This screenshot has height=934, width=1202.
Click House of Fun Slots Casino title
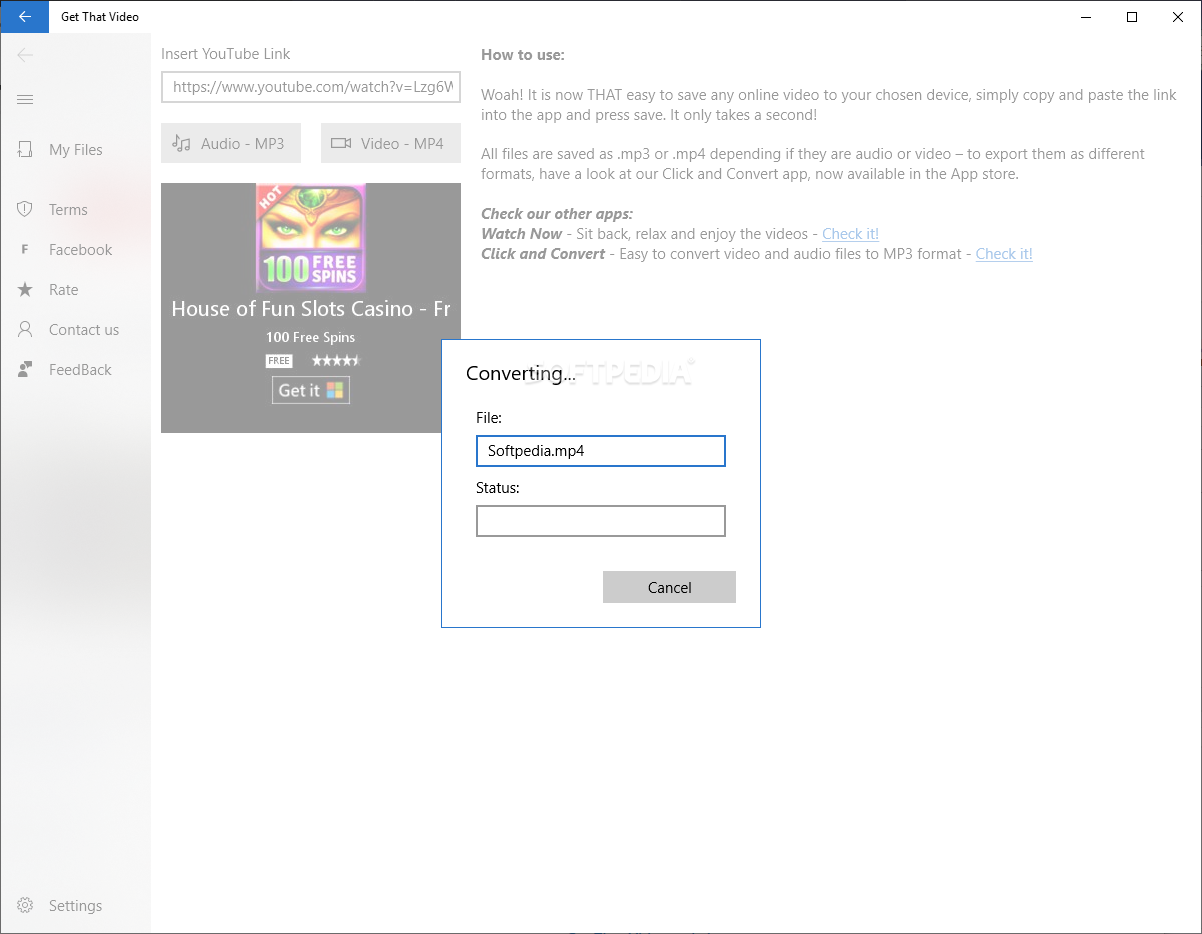tap(311, 308)
